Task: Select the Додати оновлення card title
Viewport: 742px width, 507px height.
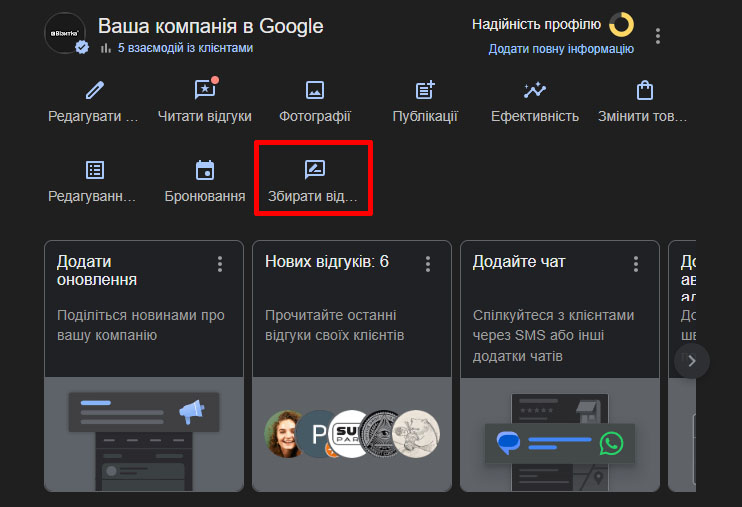Action: (x=97, y=270)
